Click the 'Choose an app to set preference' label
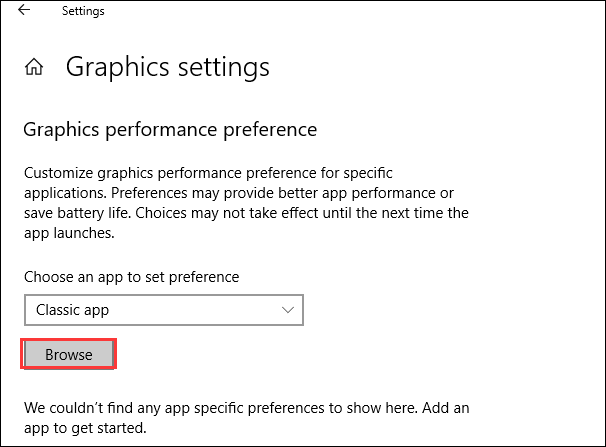This screenshot has width=606, height=447. pyautogui.click(x=131, y=276)
